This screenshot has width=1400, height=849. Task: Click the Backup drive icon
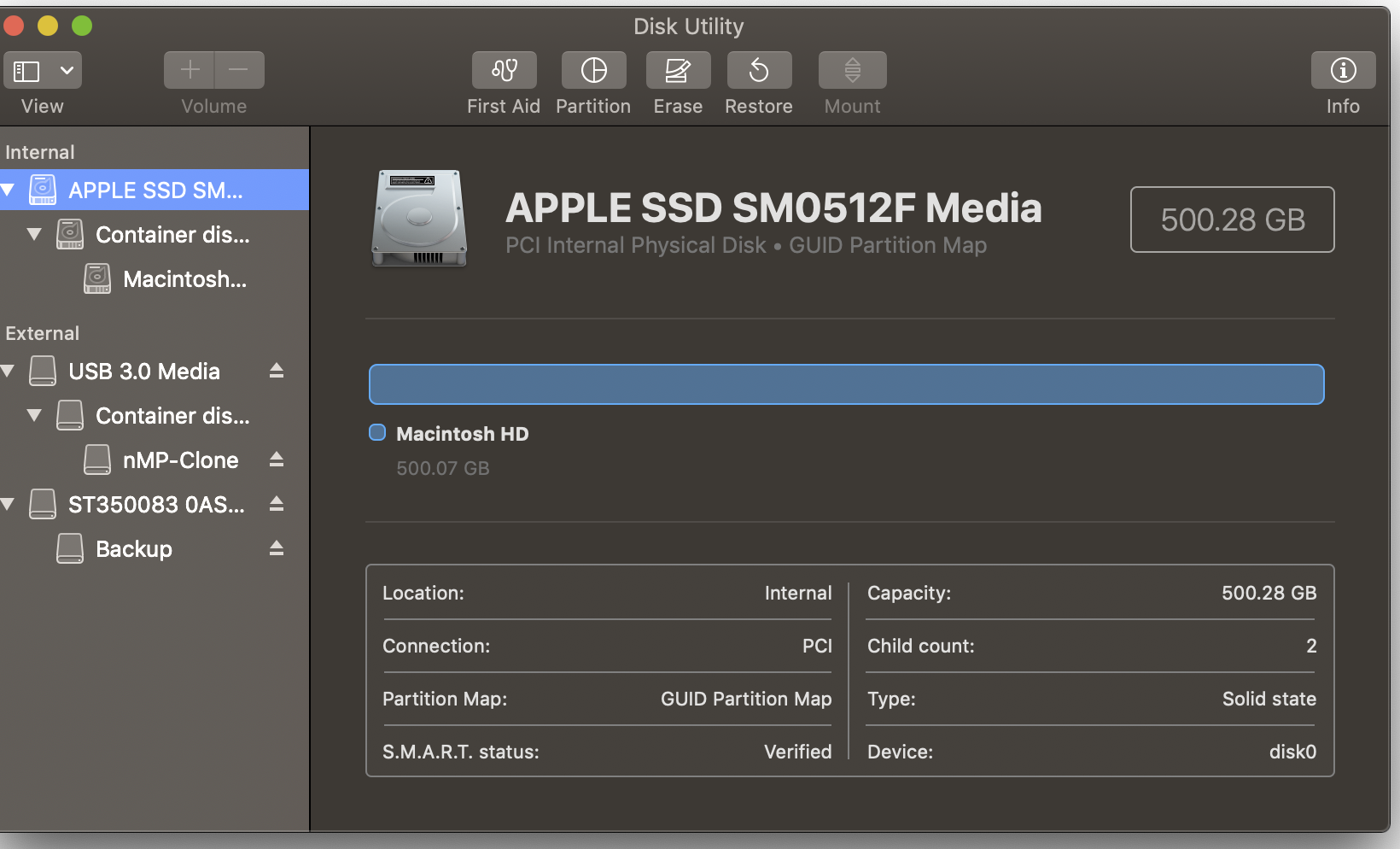[70, 548]
